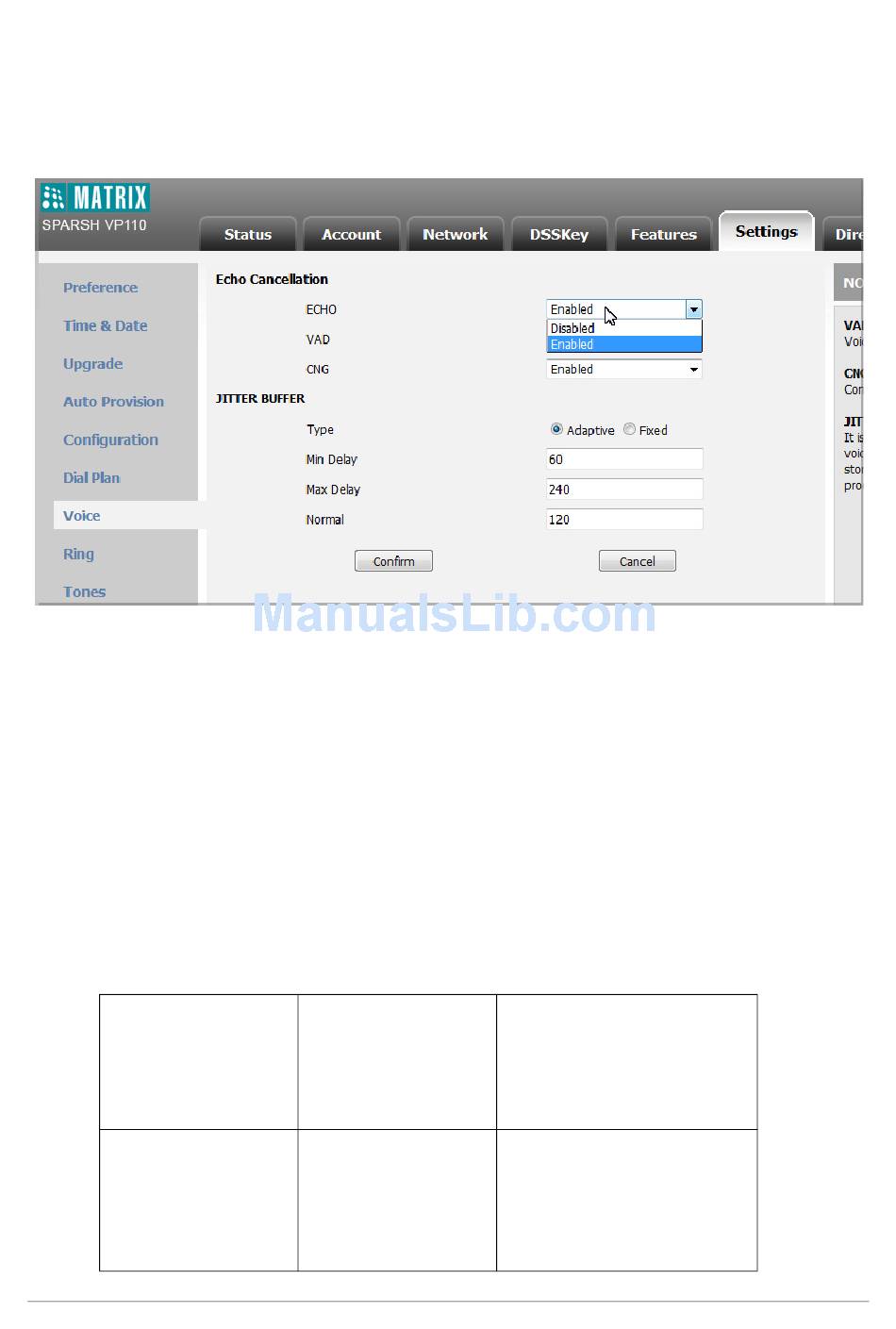Click the Echo Cancellation heading
This screenshot has width=896, height=1329.
(x=272, y=279)
